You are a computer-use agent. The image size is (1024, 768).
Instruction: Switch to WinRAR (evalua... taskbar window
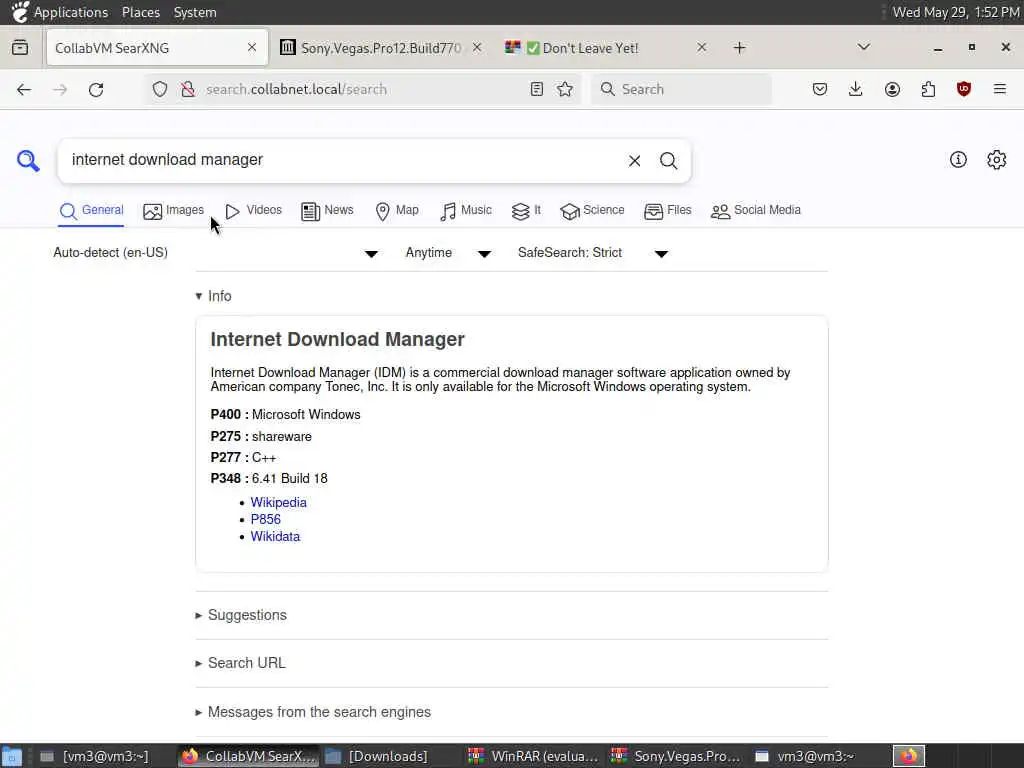534,756
